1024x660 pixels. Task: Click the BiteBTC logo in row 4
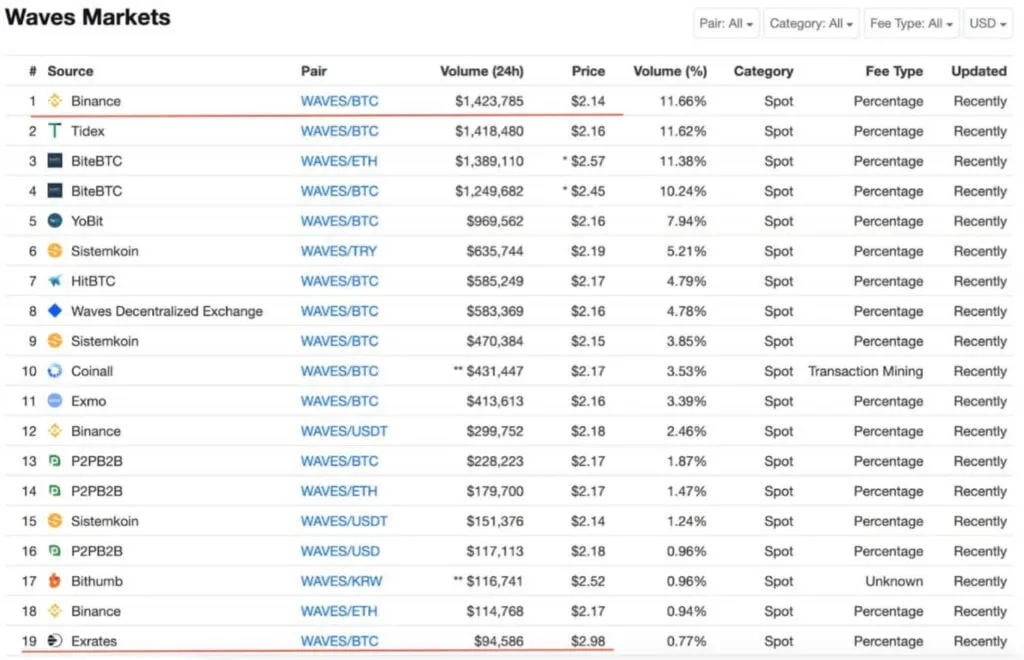click(x=55, y=191)
